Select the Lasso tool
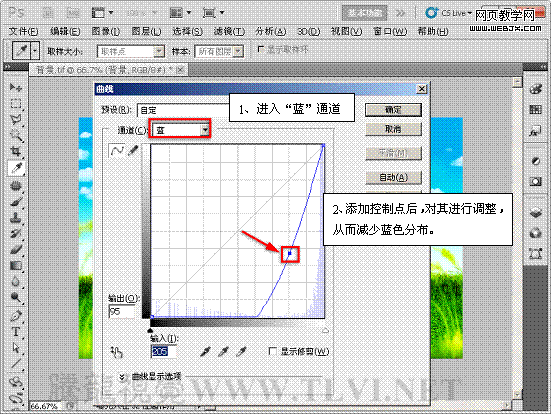This screenshot has width=551, height=414. (x=16, y=119)
